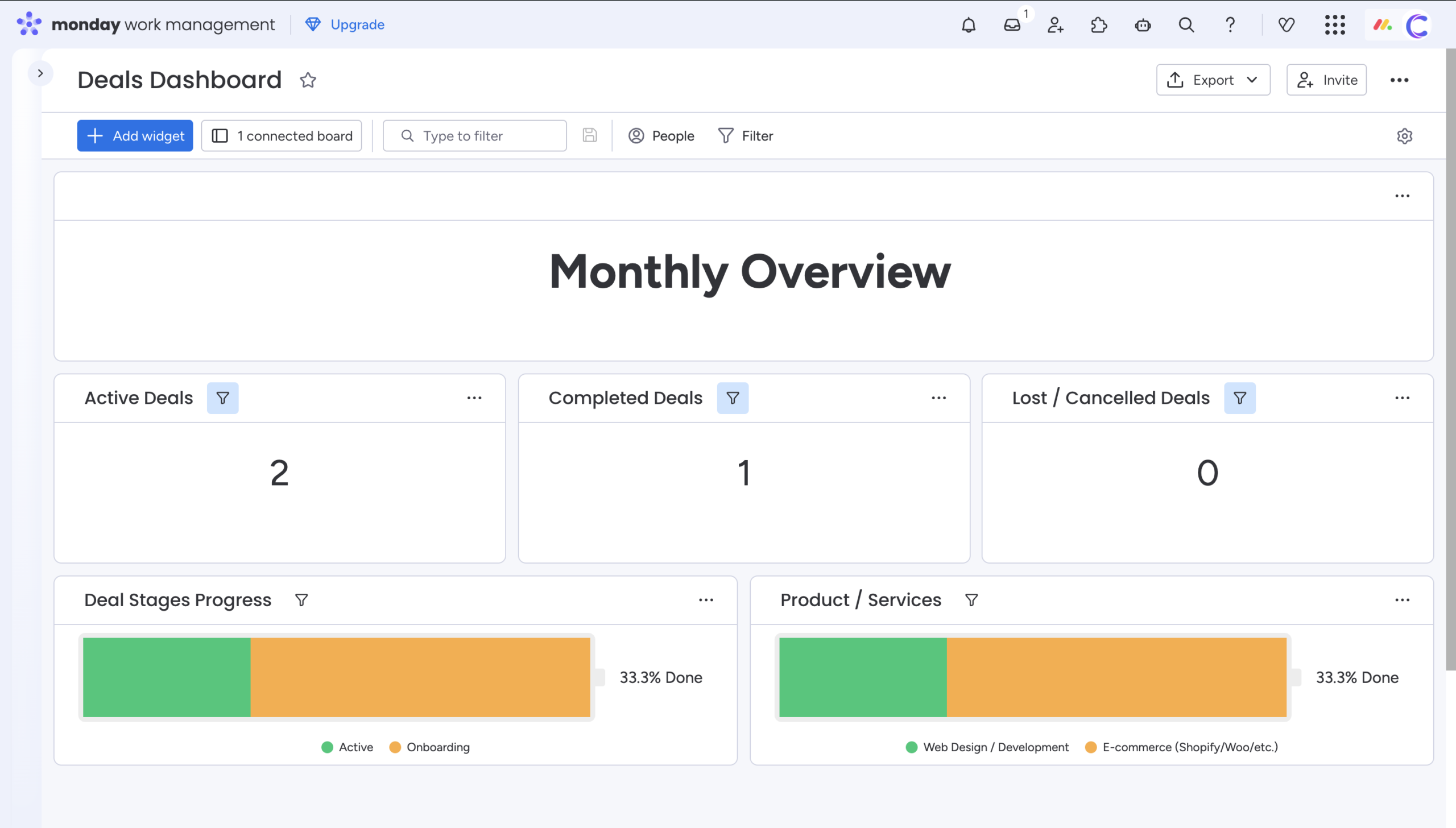The width and height of the screenshot is (1456, 828).
Task: Open the Deal Stages Progress widget menu
Action: coord(706,600)
